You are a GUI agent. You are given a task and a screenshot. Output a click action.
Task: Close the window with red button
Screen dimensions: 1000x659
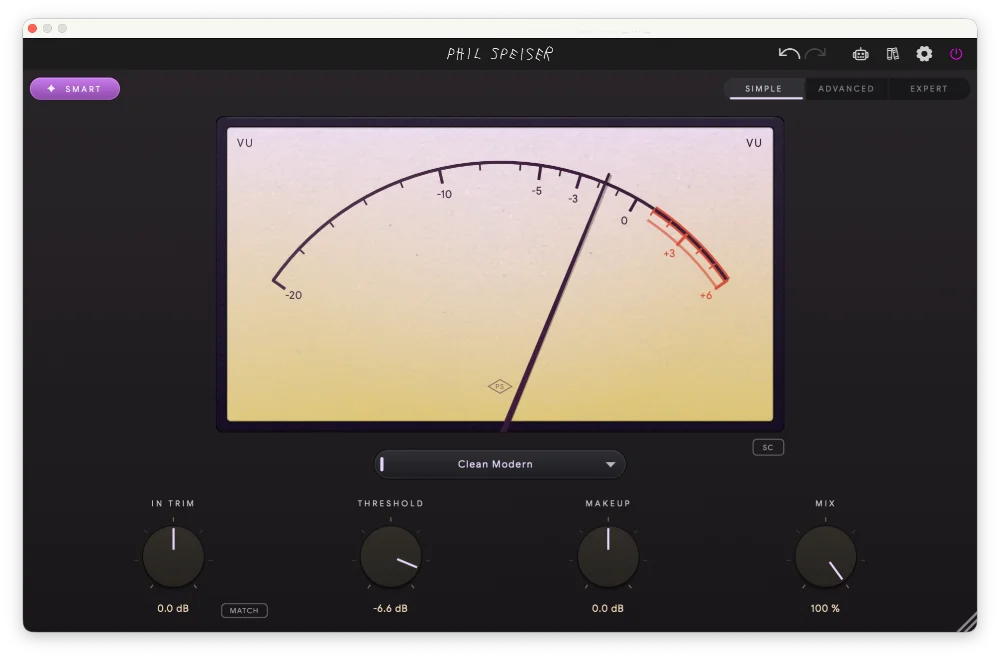coord(33,28)
